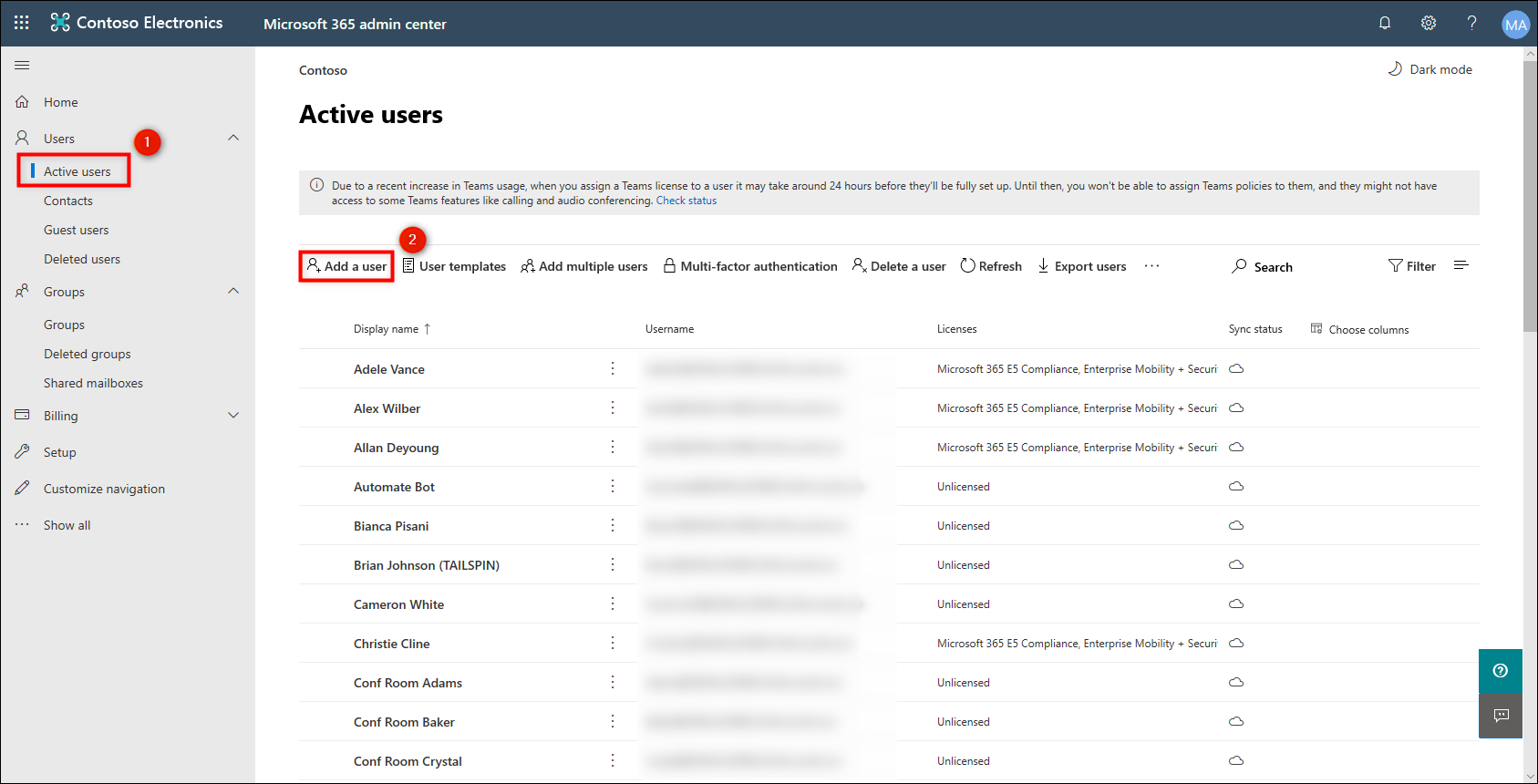Click Add multiple users
The height and width of the screenshot is (784, 1538).
[584, 266]
